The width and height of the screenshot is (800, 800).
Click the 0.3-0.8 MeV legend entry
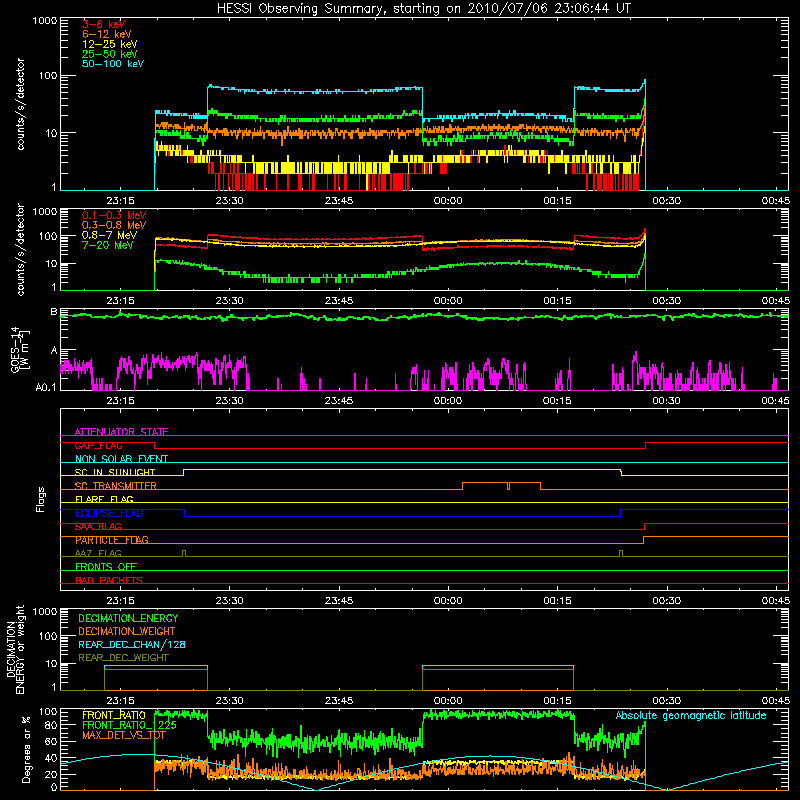click(114, 225)
